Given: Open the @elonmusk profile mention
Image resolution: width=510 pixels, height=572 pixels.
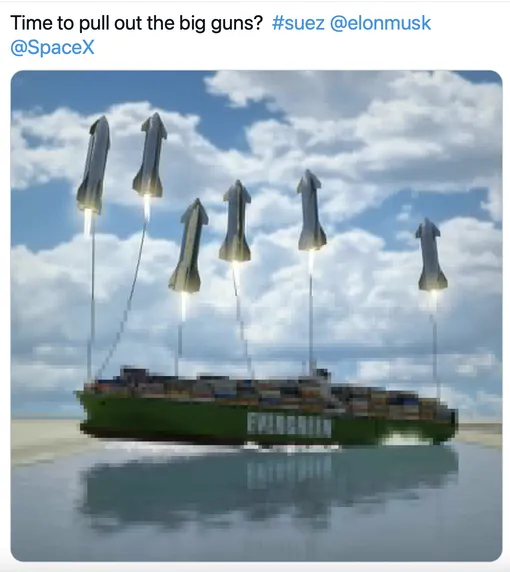Looking at the screenshot, I should point(380,23).
